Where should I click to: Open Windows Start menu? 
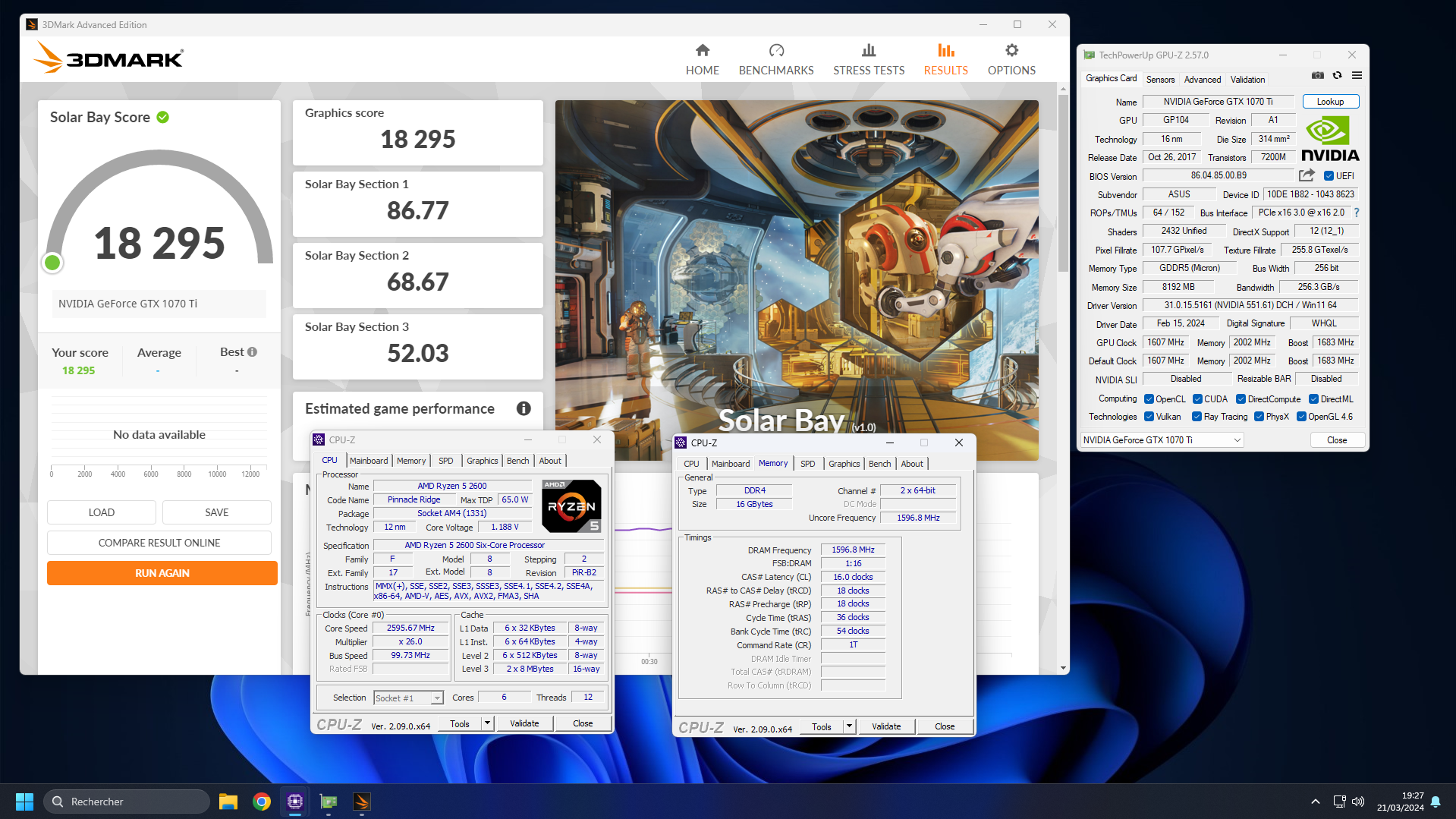(24, 802)
